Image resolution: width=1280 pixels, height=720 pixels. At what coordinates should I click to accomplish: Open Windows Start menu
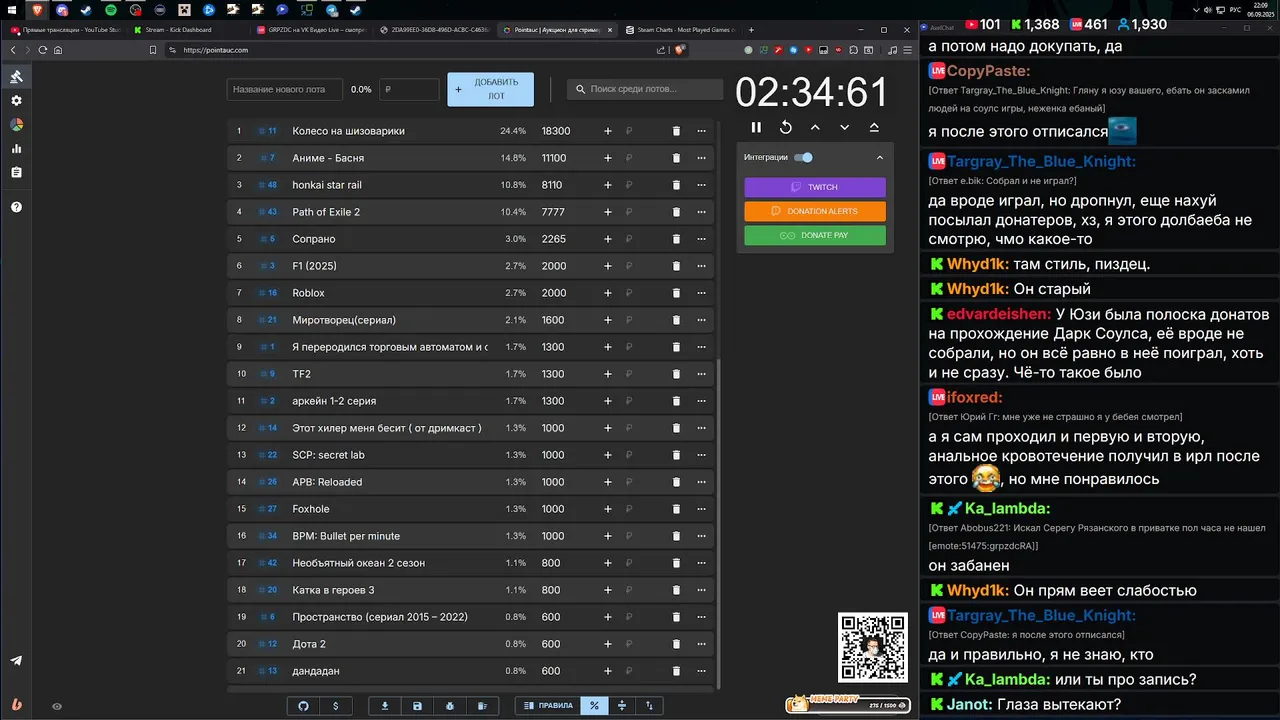[12, 9]
